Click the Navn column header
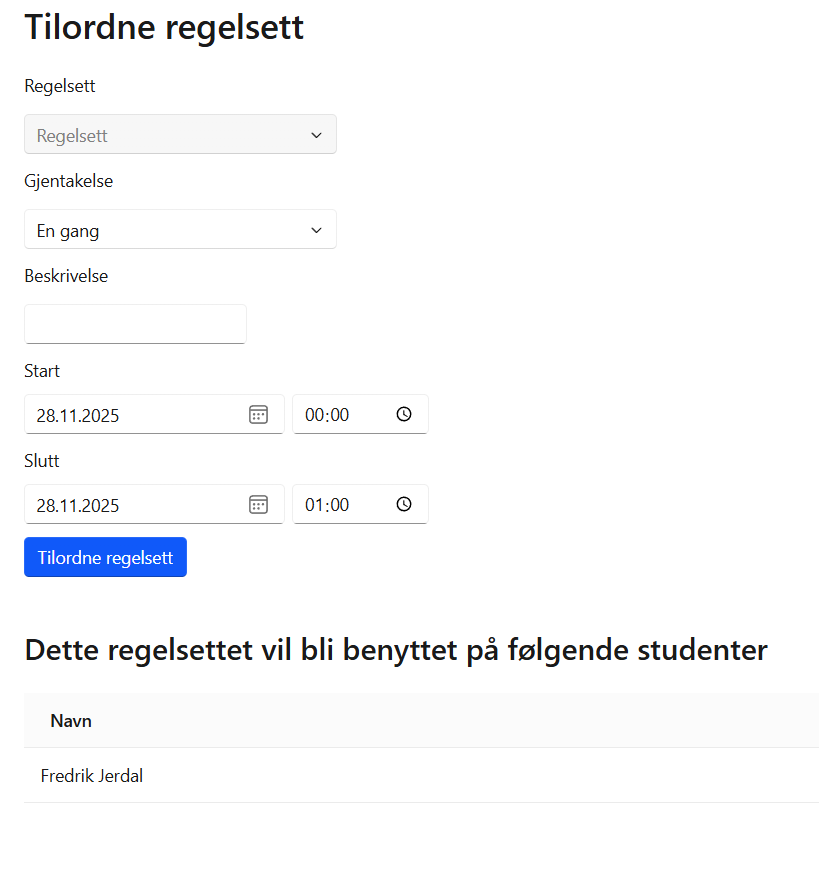This screenshot has height=893, width=819. point(71,720)
